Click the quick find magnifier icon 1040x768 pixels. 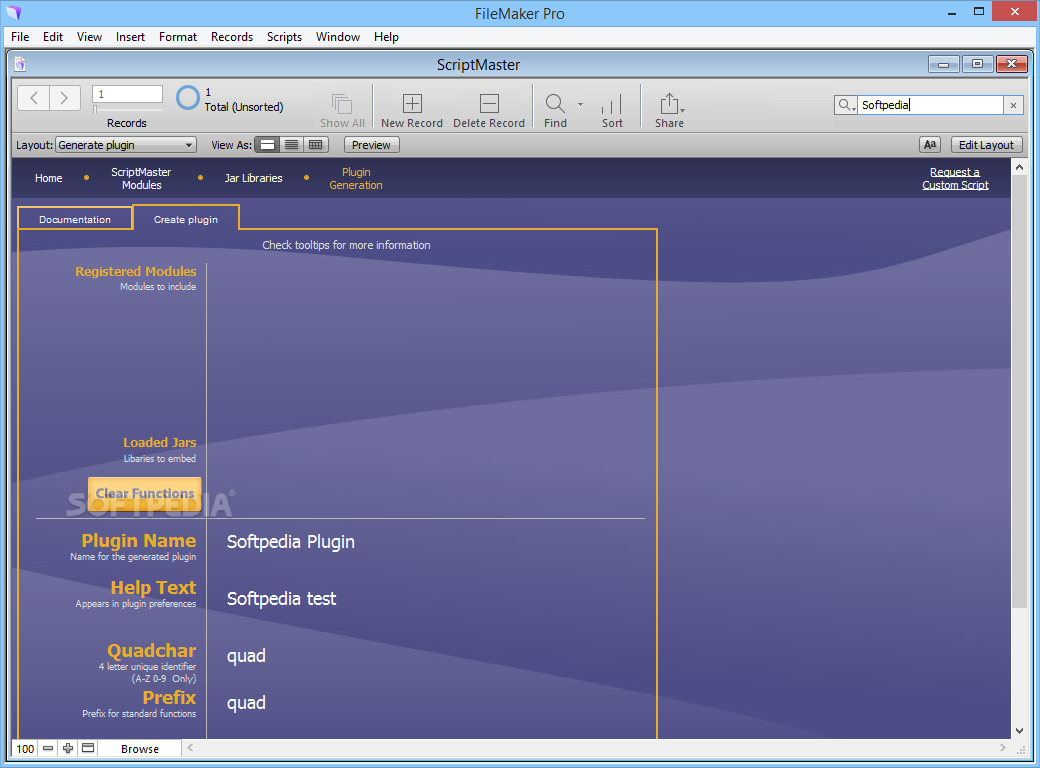point(846,105)
